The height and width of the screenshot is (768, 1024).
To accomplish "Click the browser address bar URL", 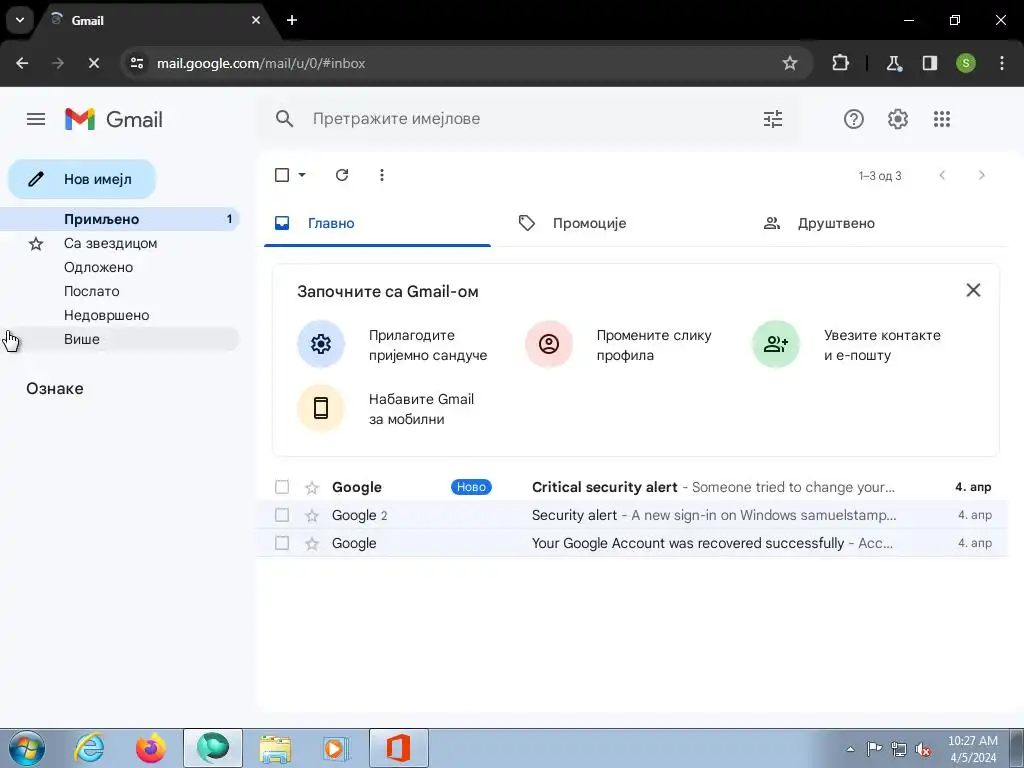I will point(261,63).
